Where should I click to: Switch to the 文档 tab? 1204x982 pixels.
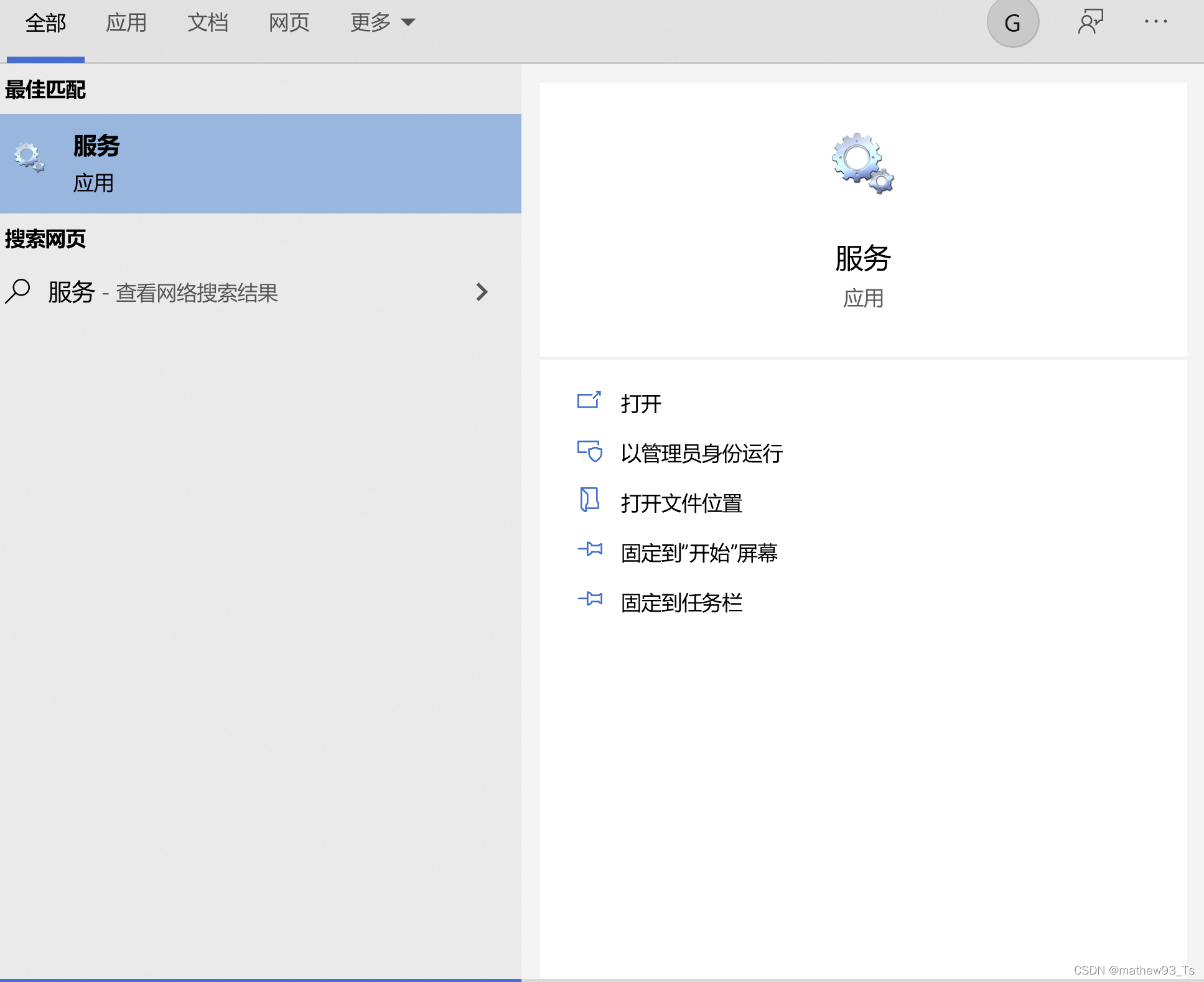208,23
